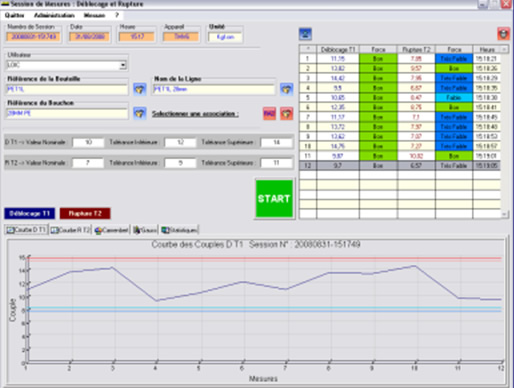Click the red association icon with blue text
The image size is (514, 388).
click(269, 114)
